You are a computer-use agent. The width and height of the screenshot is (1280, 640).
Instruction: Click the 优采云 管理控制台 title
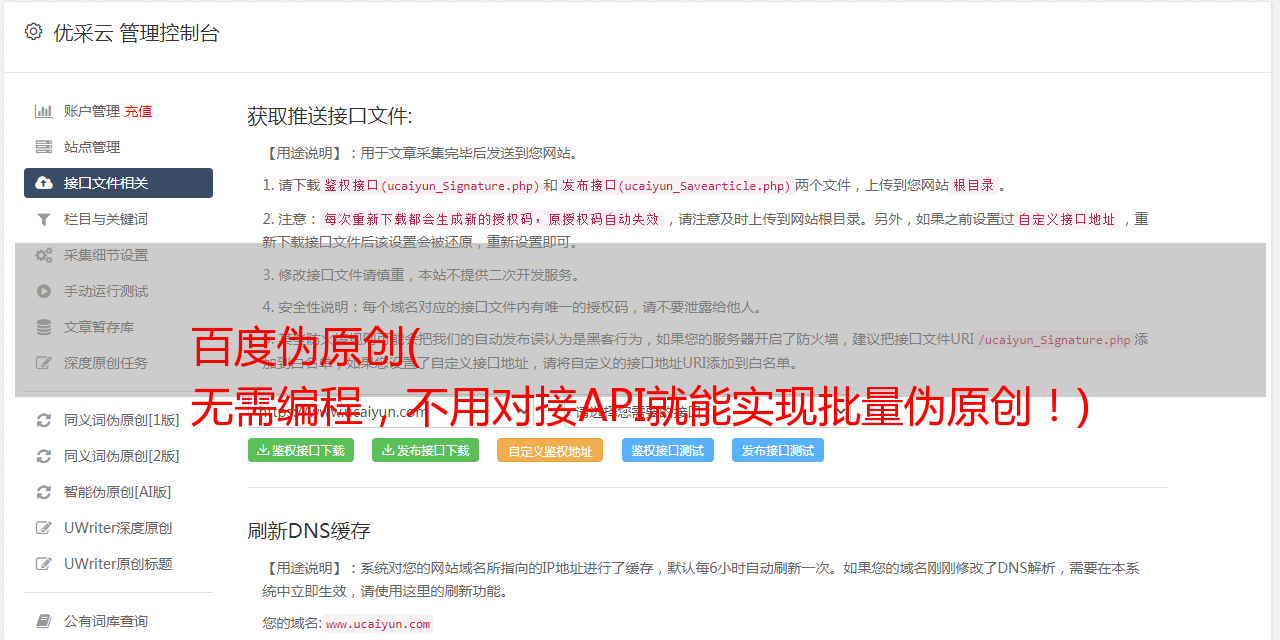pyautogui.click(x=136, y=33)
